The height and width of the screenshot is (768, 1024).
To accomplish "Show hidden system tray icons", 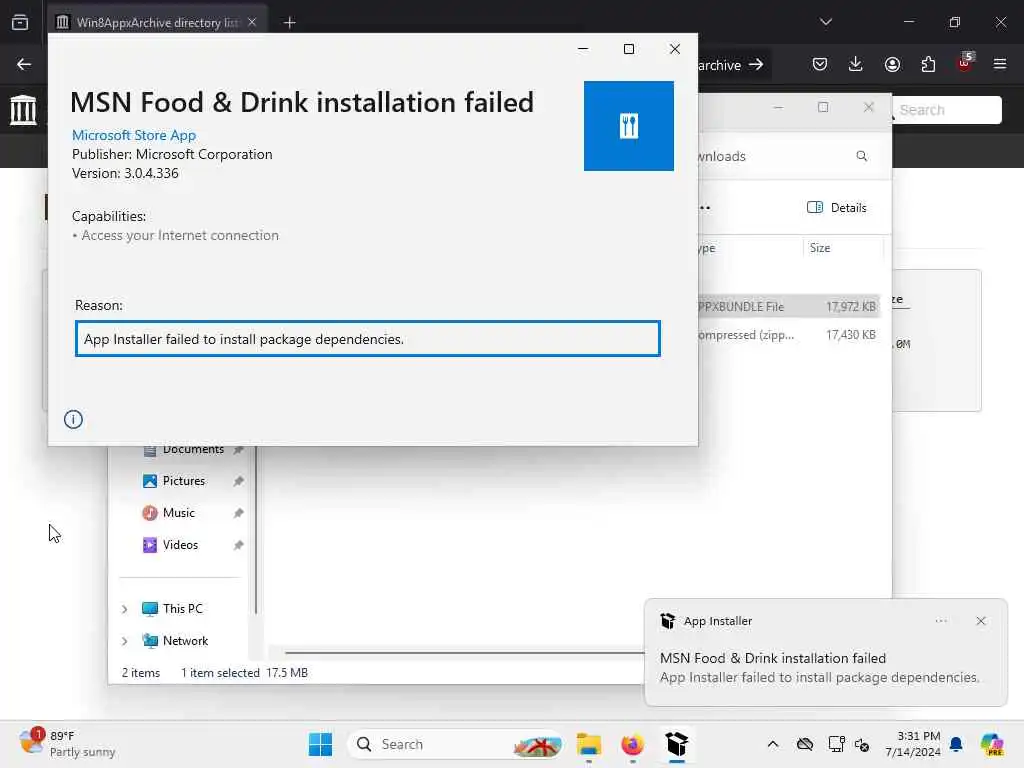I will click(773, 744).
